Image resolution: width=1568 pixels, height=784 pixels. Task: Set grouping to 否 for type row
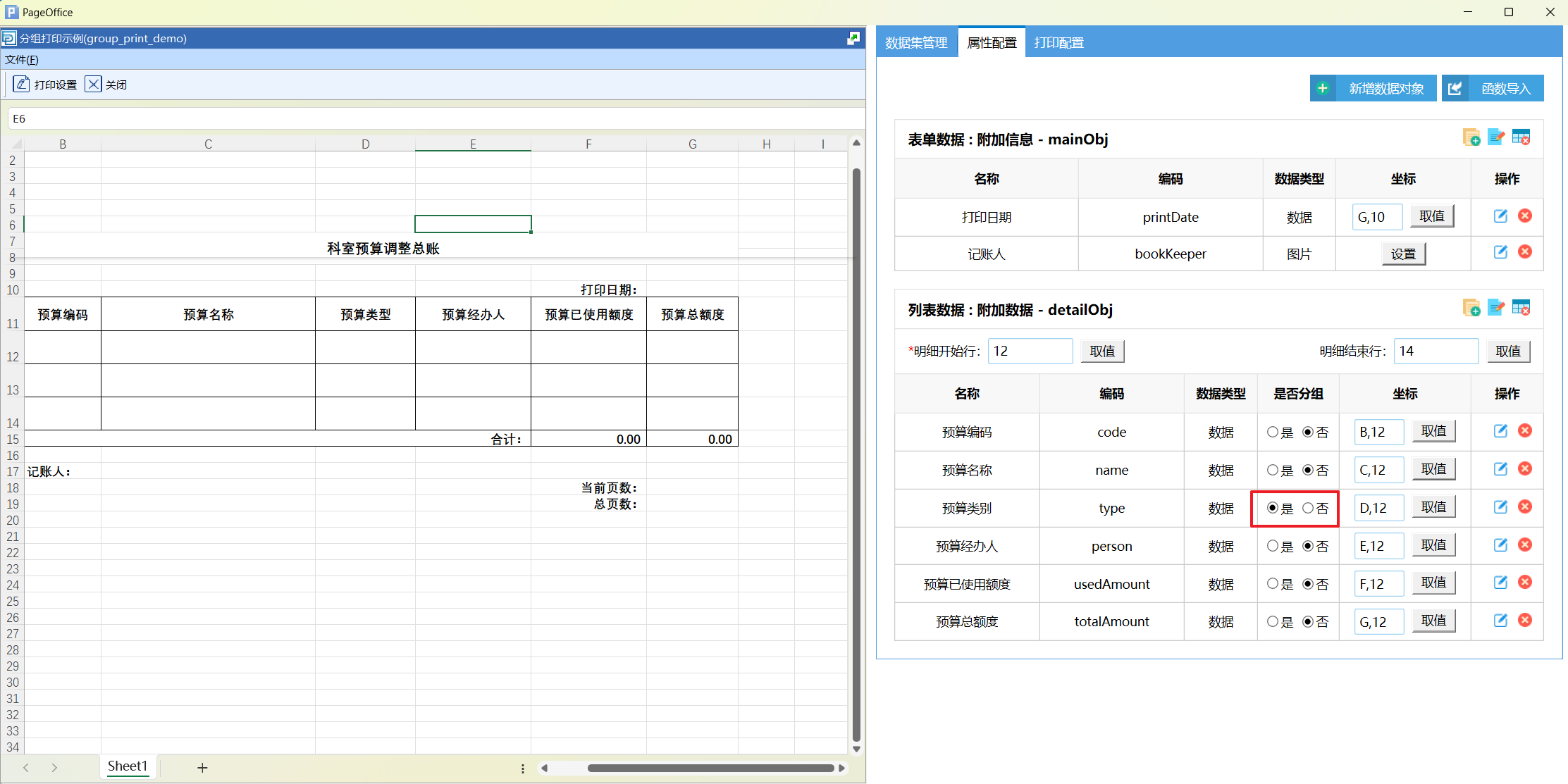(1308, 508)
